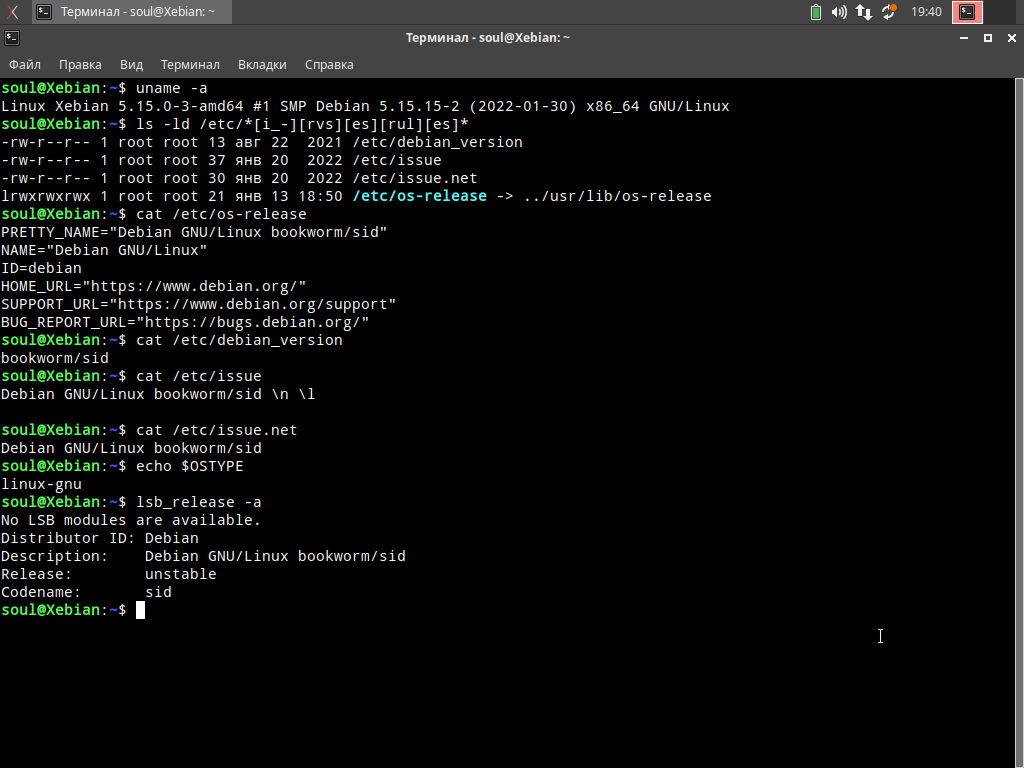Click the 'linux-gnu' output text
Viewport: 1024px width, 768px height.
(41, 484)
